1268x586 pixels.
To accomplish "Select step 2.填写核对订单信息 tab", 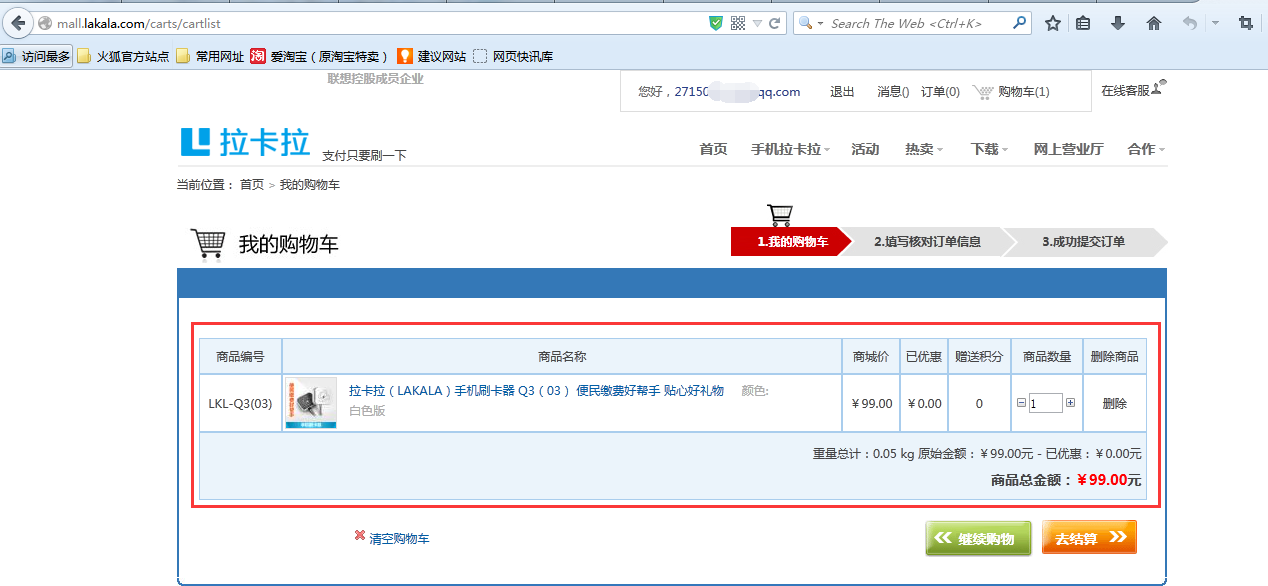I will [927, 242].
